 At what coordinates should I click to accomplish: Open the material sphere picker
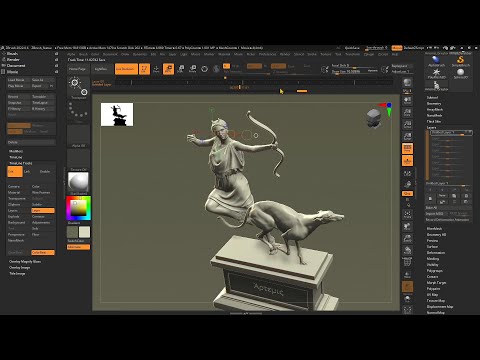[x=79, y=183]
